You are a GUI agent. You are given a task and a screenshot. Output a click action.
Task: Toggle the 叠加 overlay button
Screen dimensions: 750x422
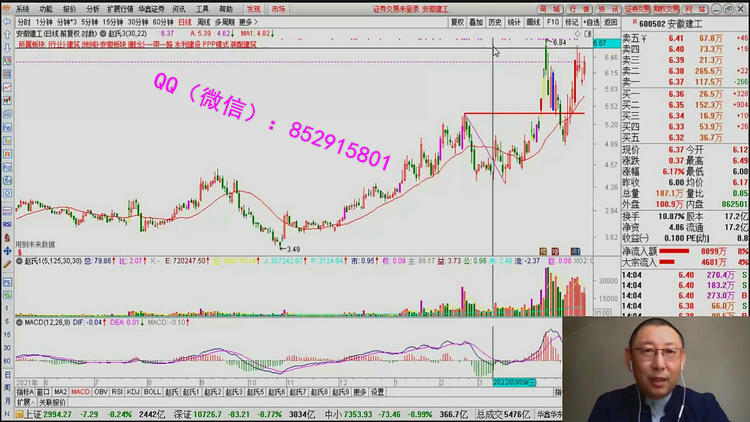[x=476, y=21]
